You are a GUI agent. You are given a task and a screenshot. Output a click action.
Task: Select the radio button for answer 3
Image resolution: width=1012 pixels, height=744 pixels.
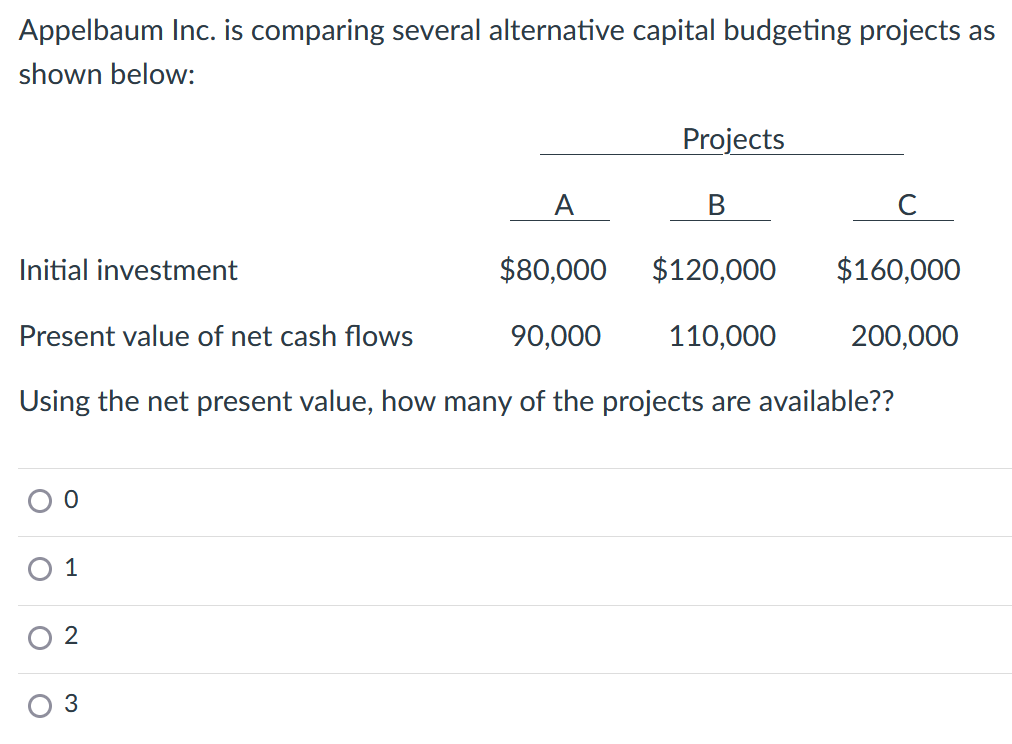pyautogui.click(x=40, y=705)
